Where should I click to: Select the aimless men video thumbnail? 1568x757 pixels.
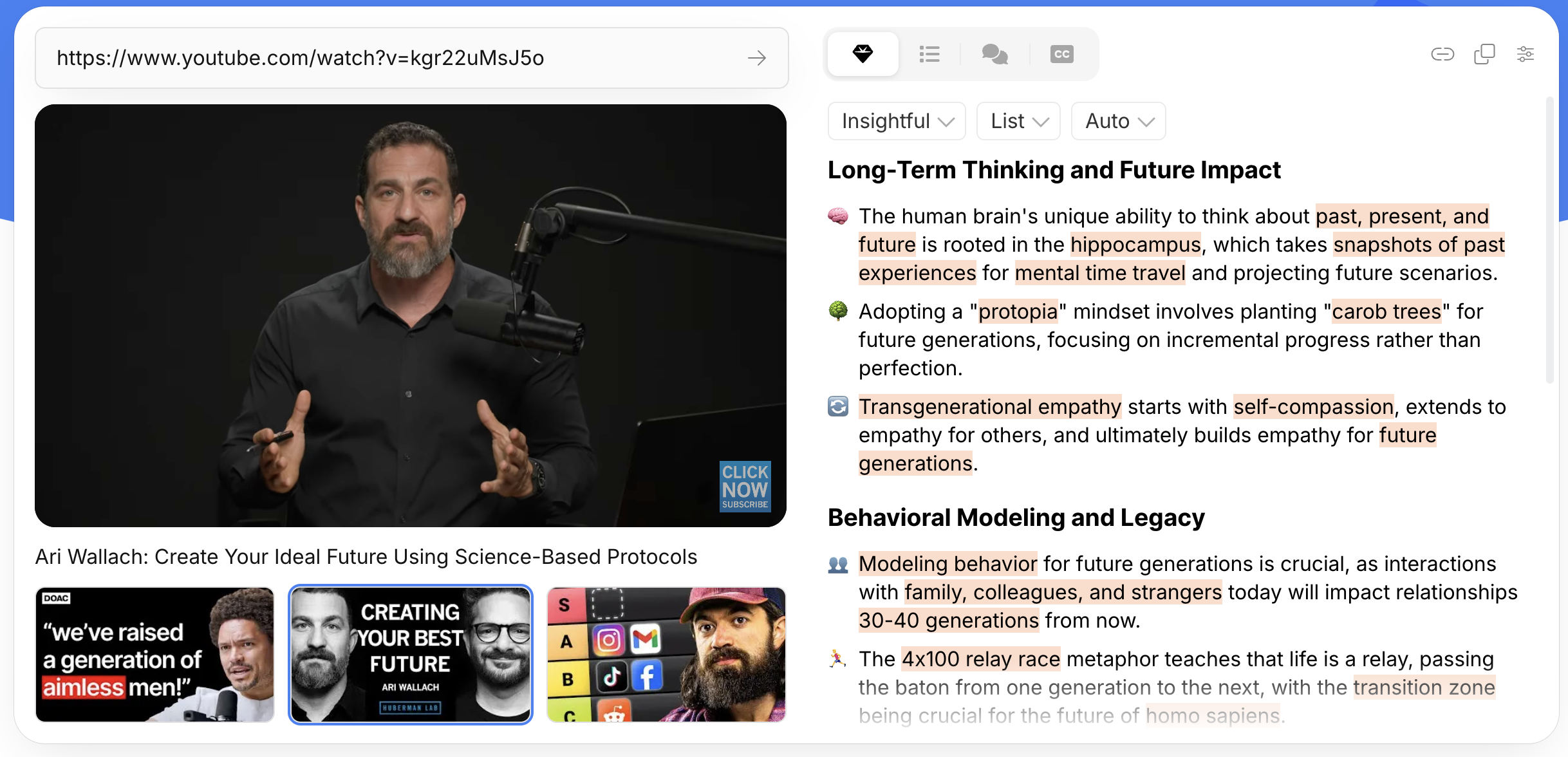point(155,654)
